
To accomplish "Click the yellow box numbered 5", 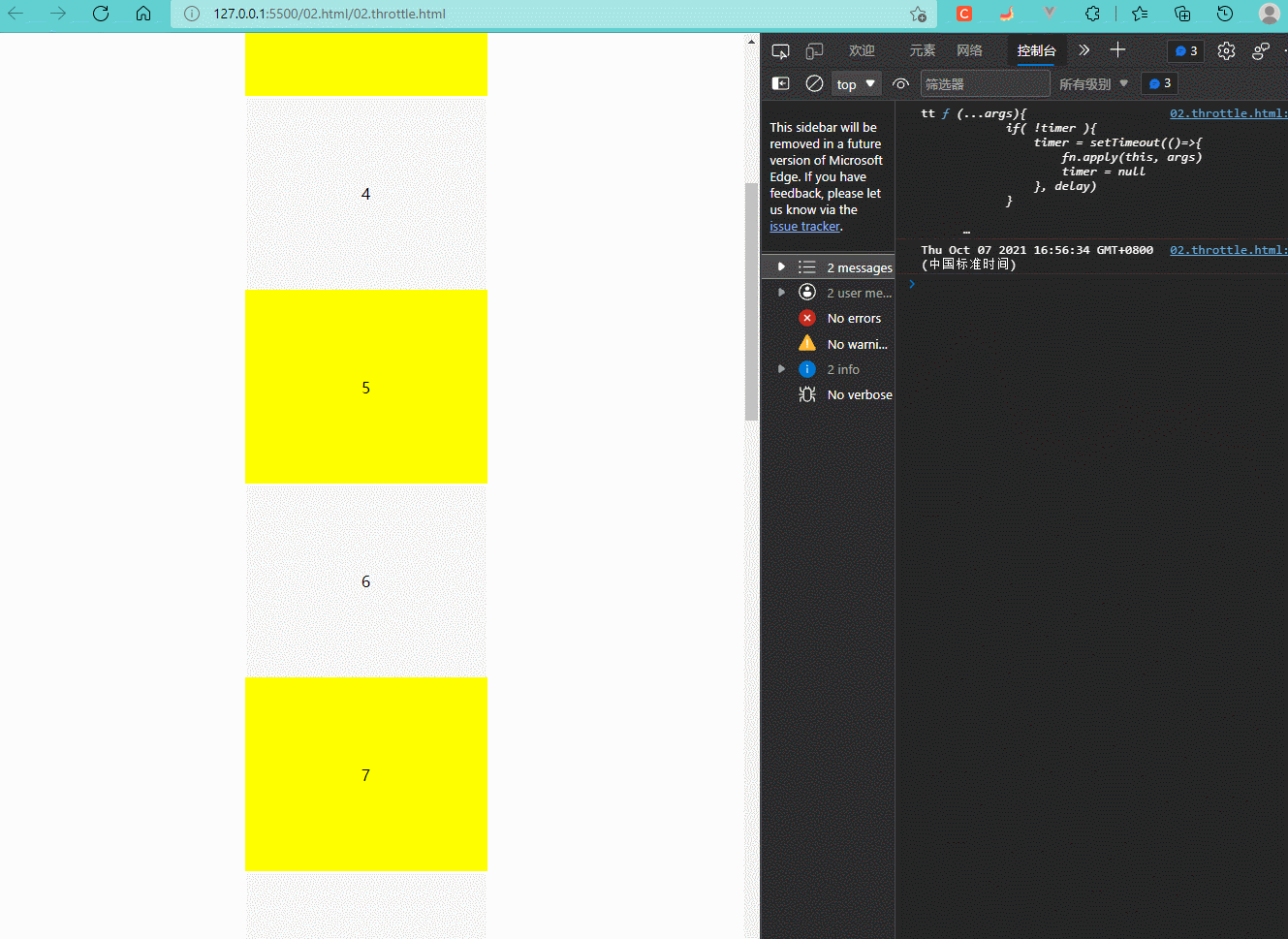I will (x=366, y=387).
